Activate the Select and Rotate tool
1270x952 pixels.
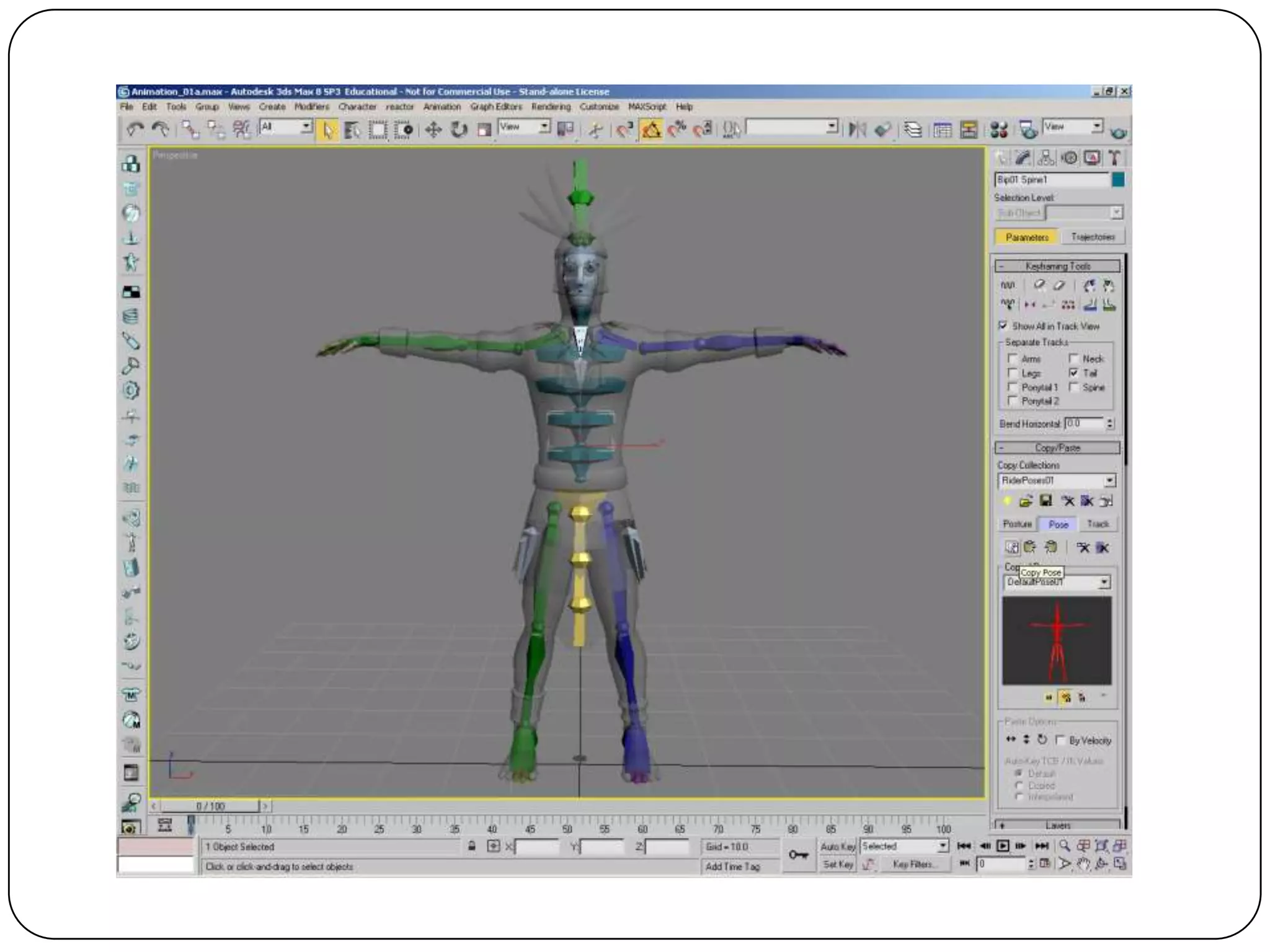[459, 130]
